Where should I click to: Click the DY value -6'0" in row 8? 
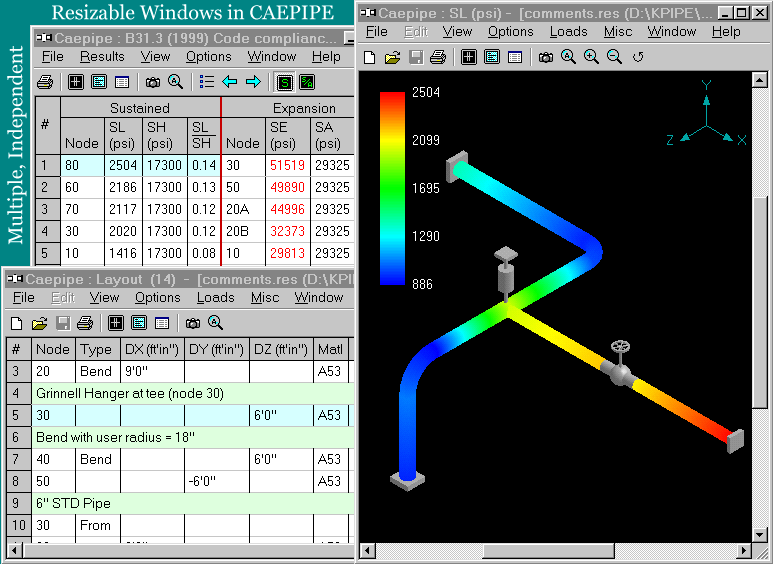tap(217, 481)
